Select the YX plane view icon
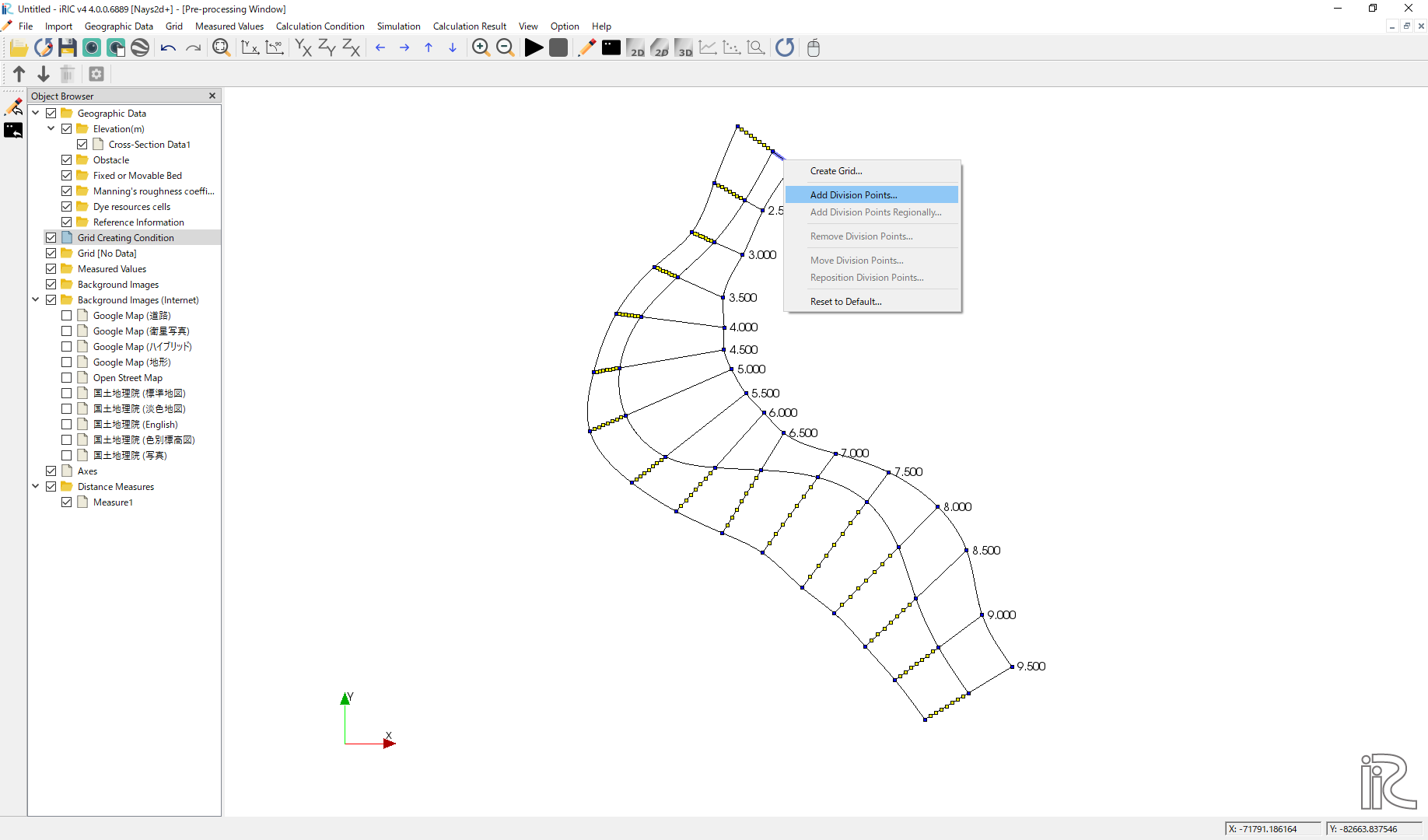This screenshot has height=840, width=1428. click(303, 48)
